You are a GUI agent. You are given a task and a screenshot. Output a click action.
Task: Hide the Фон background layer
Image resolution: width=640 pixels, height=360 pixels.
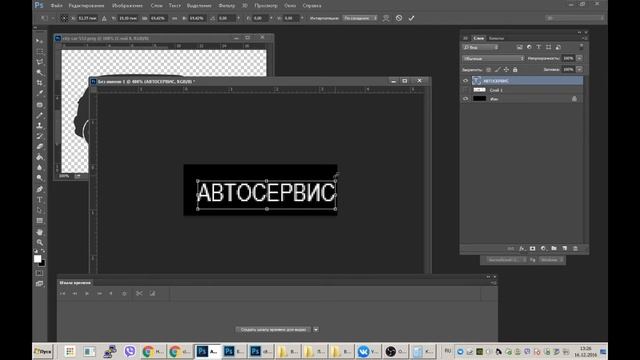pos(465,99)
